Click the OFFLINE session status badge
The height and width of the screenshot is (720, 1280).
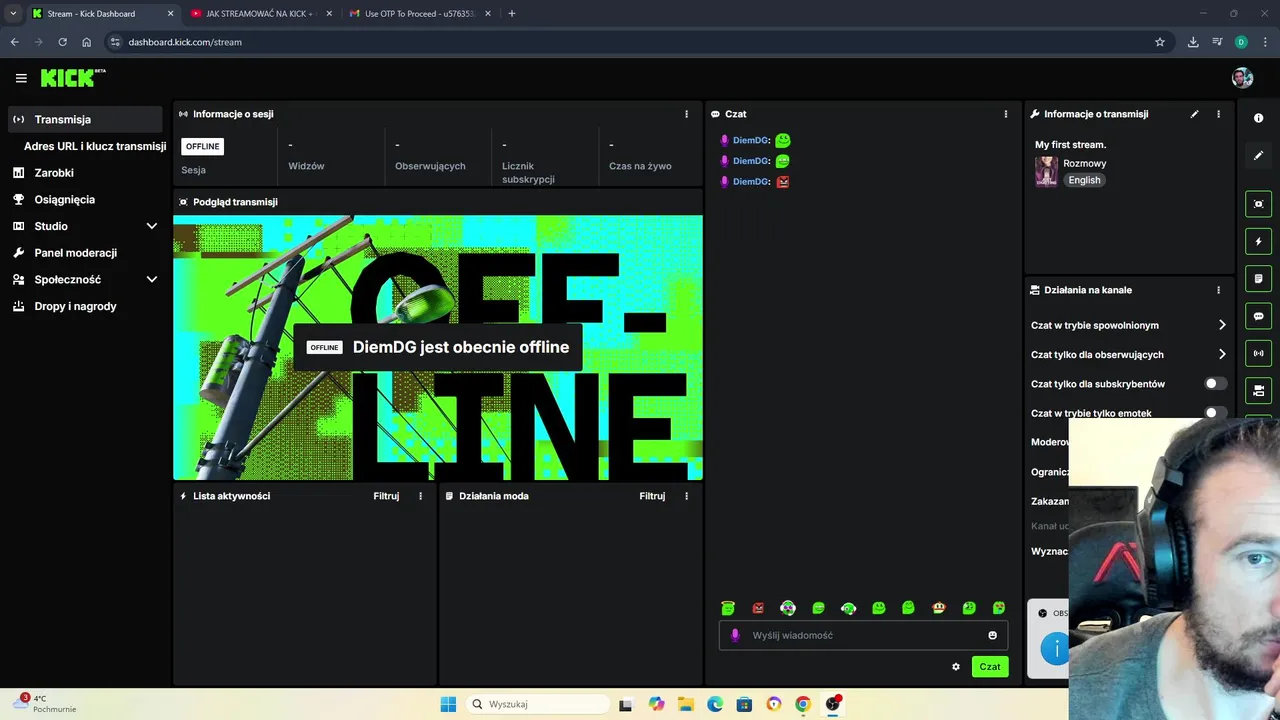[x=202, y=146]
